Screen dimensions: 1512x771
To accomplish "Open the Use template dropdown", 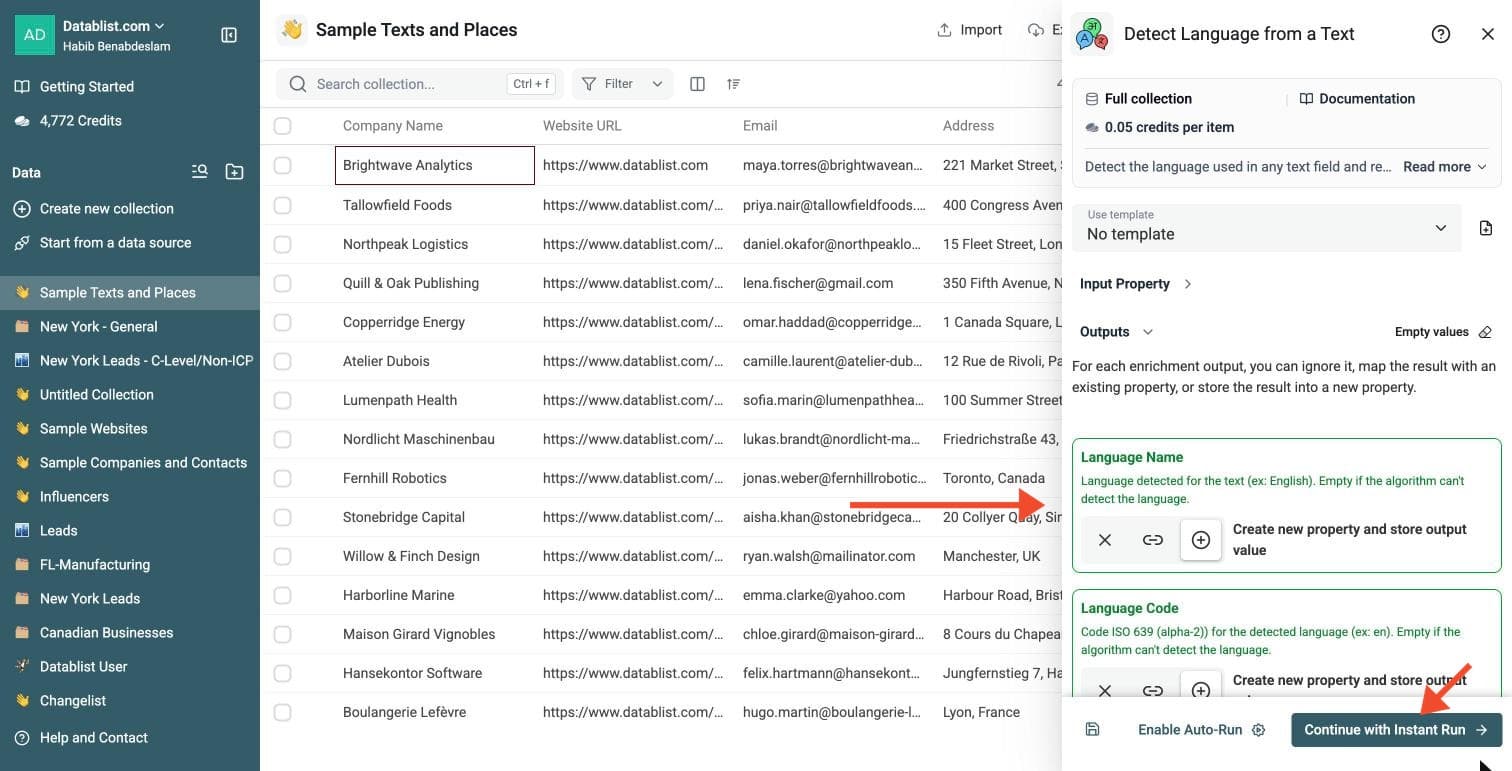I will [x=1267, y=227].
